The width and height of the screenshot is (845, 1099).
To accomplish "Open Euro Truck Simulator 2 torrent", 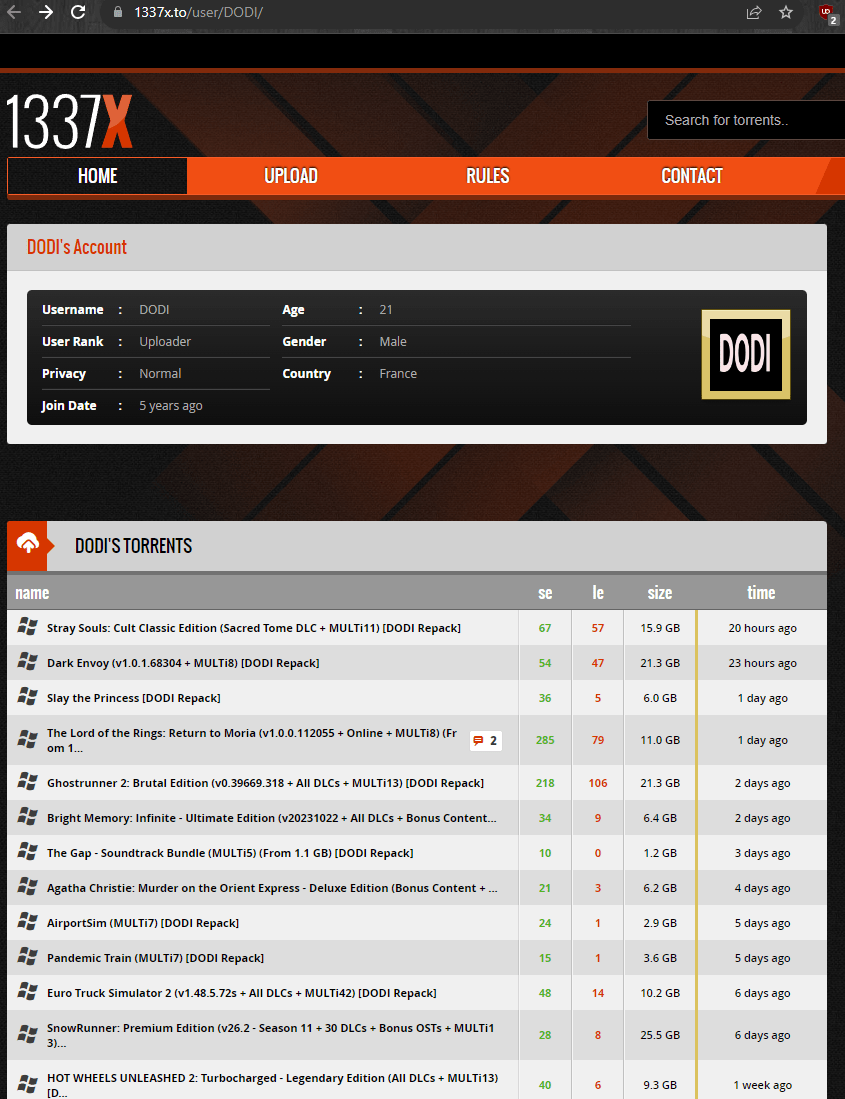I will pos(242,993).
